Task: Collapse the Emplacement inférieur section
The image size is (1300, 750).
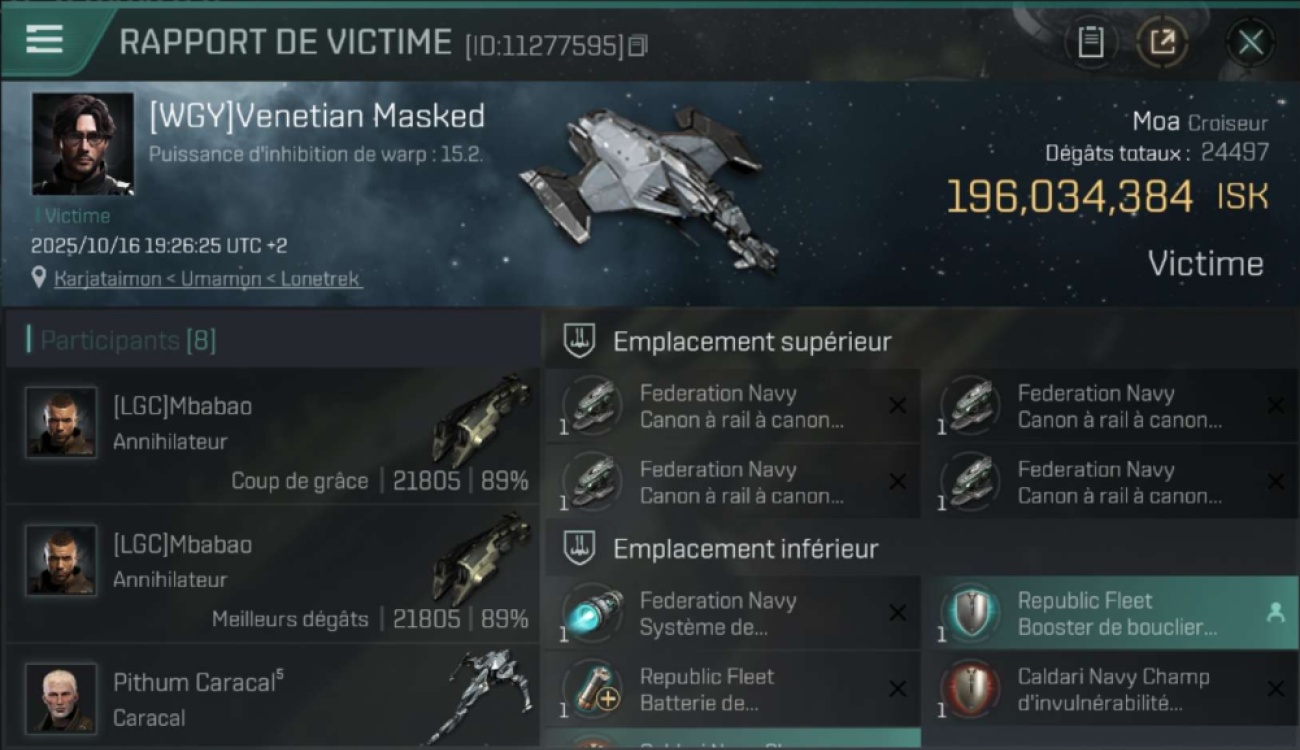Action: click(x=920, y=548)
